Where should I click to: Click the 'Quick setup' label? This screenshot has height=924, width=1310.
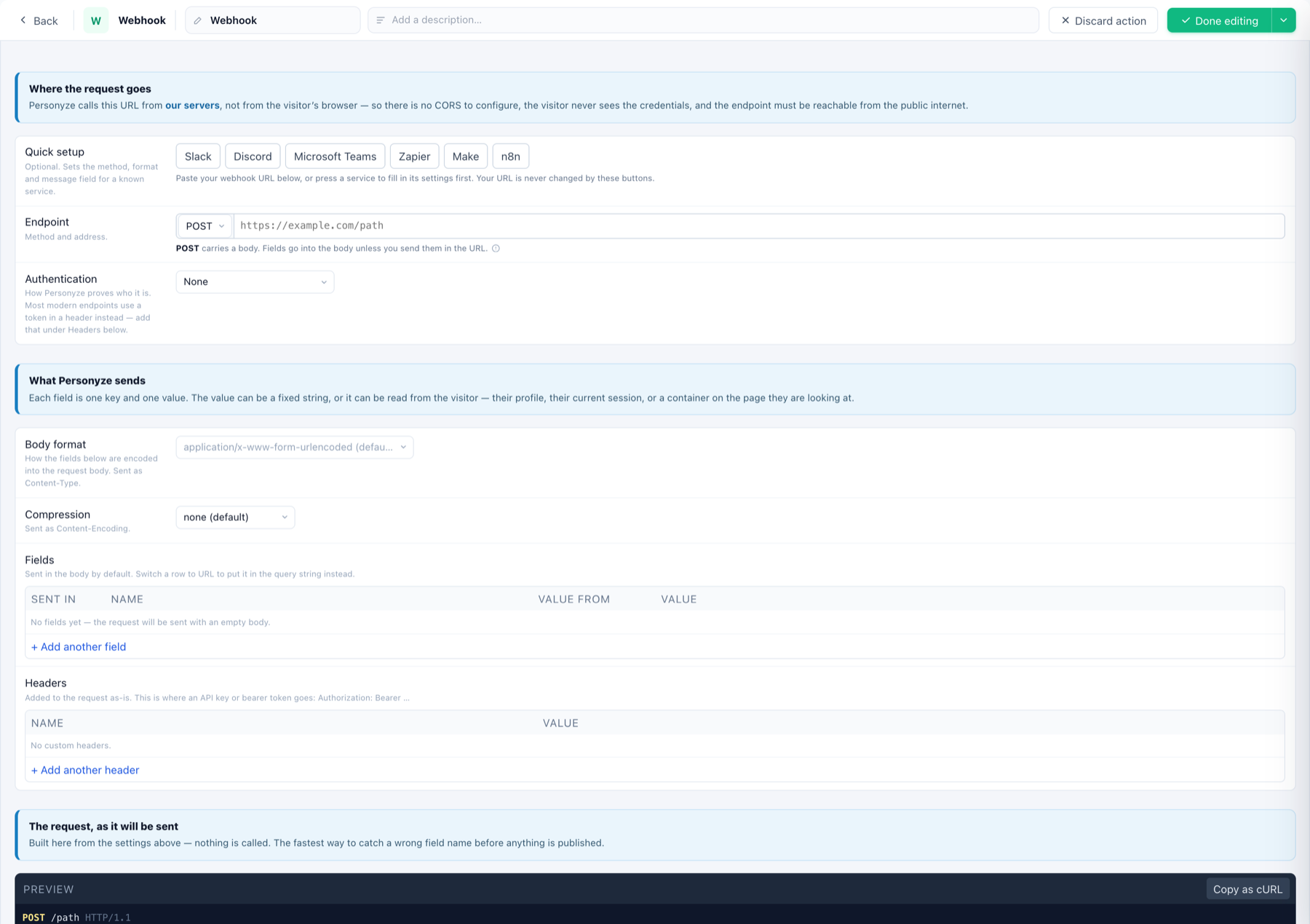tap(55, 152)
